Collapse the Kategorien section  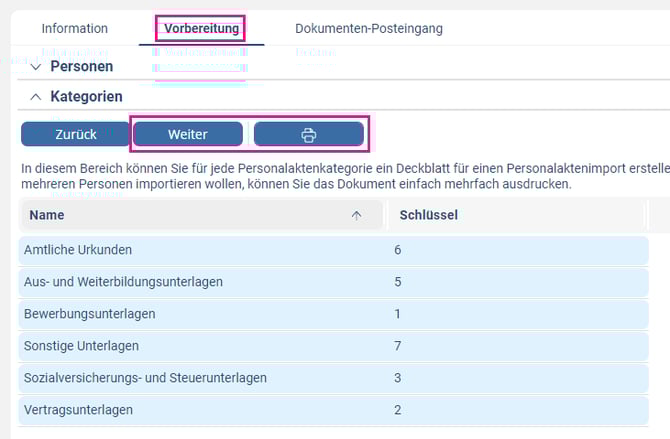click(x=37, y=97)
